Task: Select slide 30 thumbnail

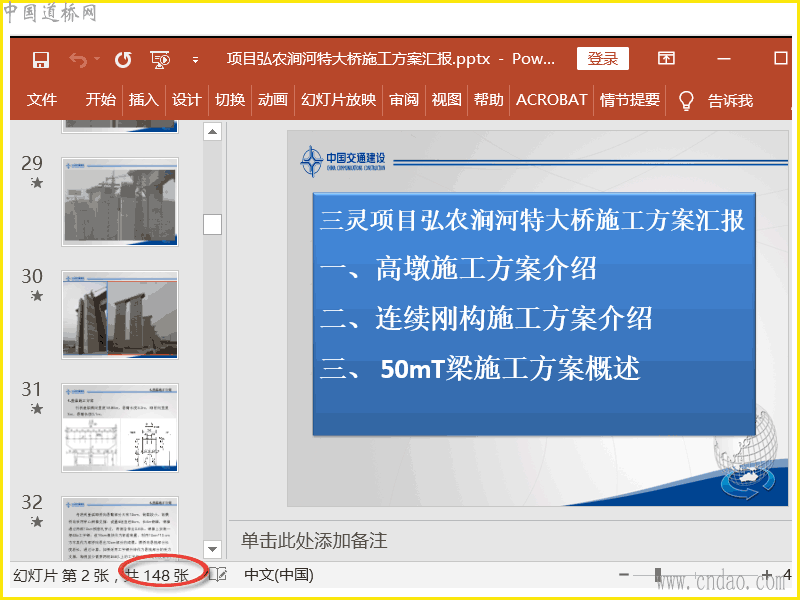Action: pyautogui.click(x=120, y=315)
